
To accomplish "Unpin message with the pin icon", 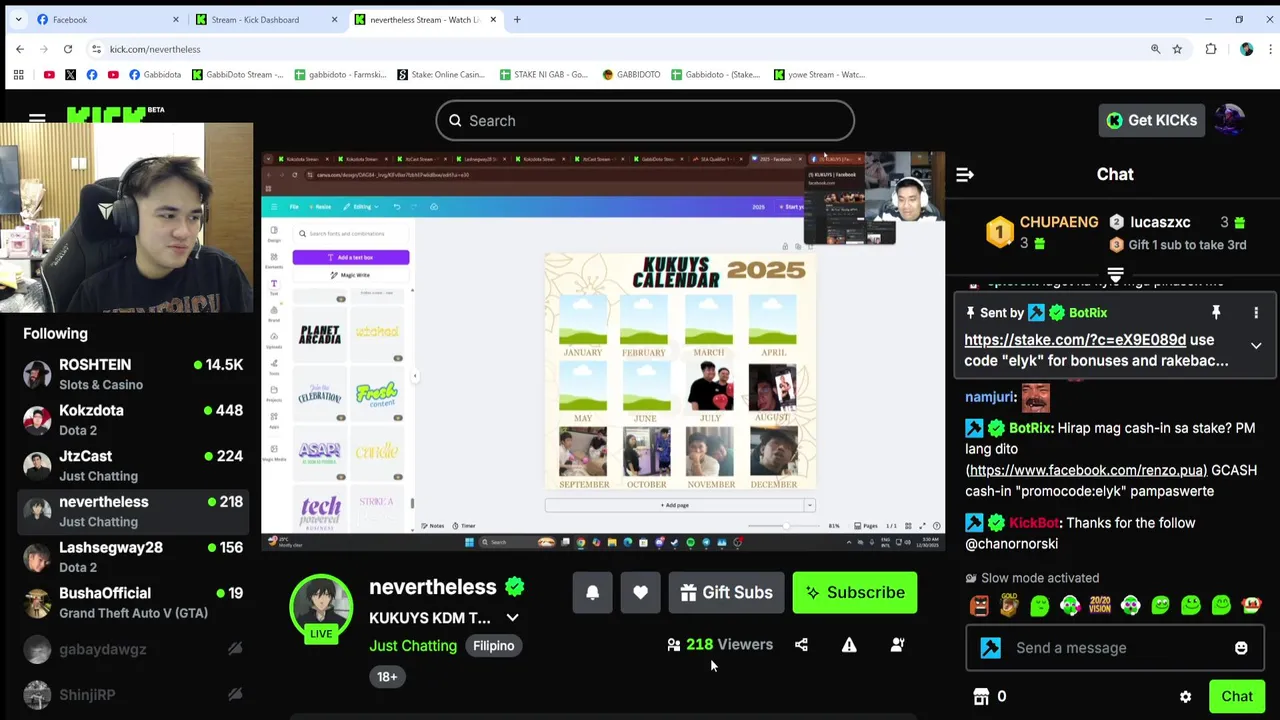I will click(x=1216, y=313).
